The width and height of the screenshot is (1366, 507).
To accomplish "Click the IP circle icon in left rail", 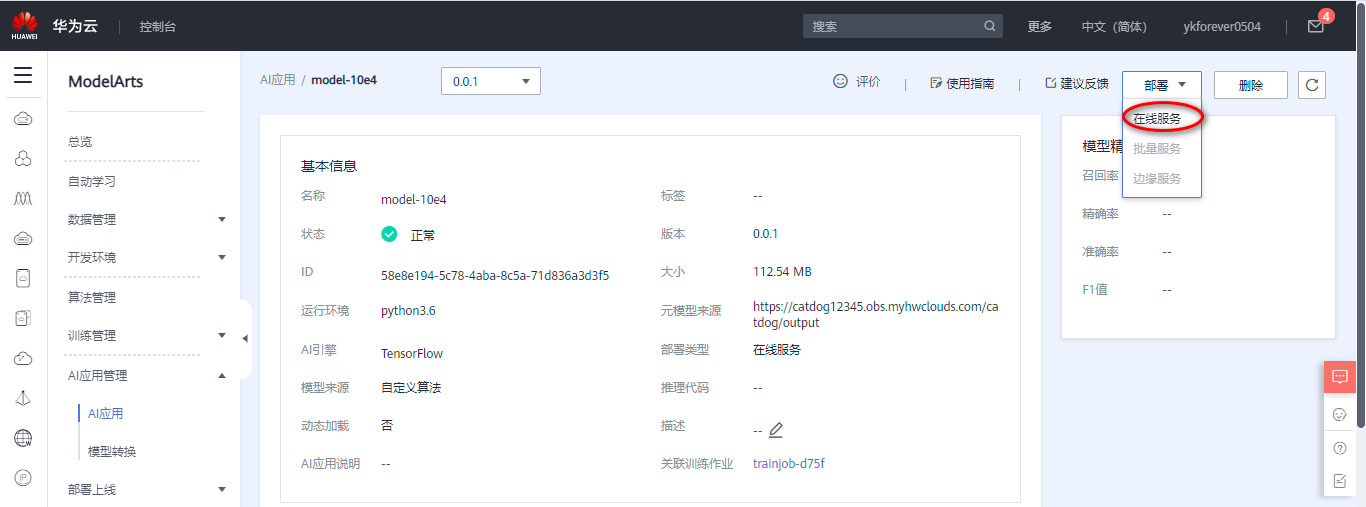I will (23, 478).
